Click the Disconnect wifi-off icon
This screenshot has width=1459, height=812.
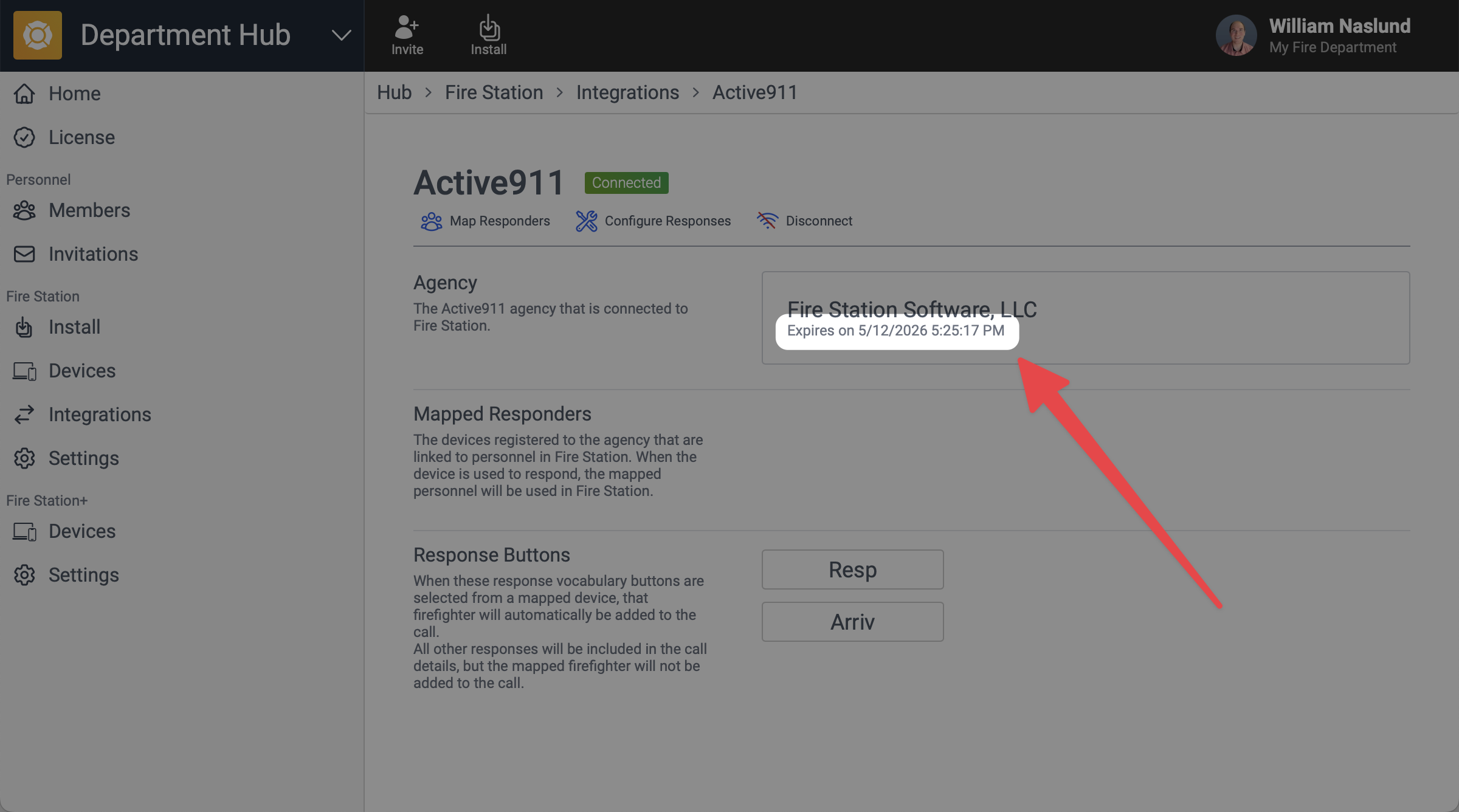tap(767, 221)
